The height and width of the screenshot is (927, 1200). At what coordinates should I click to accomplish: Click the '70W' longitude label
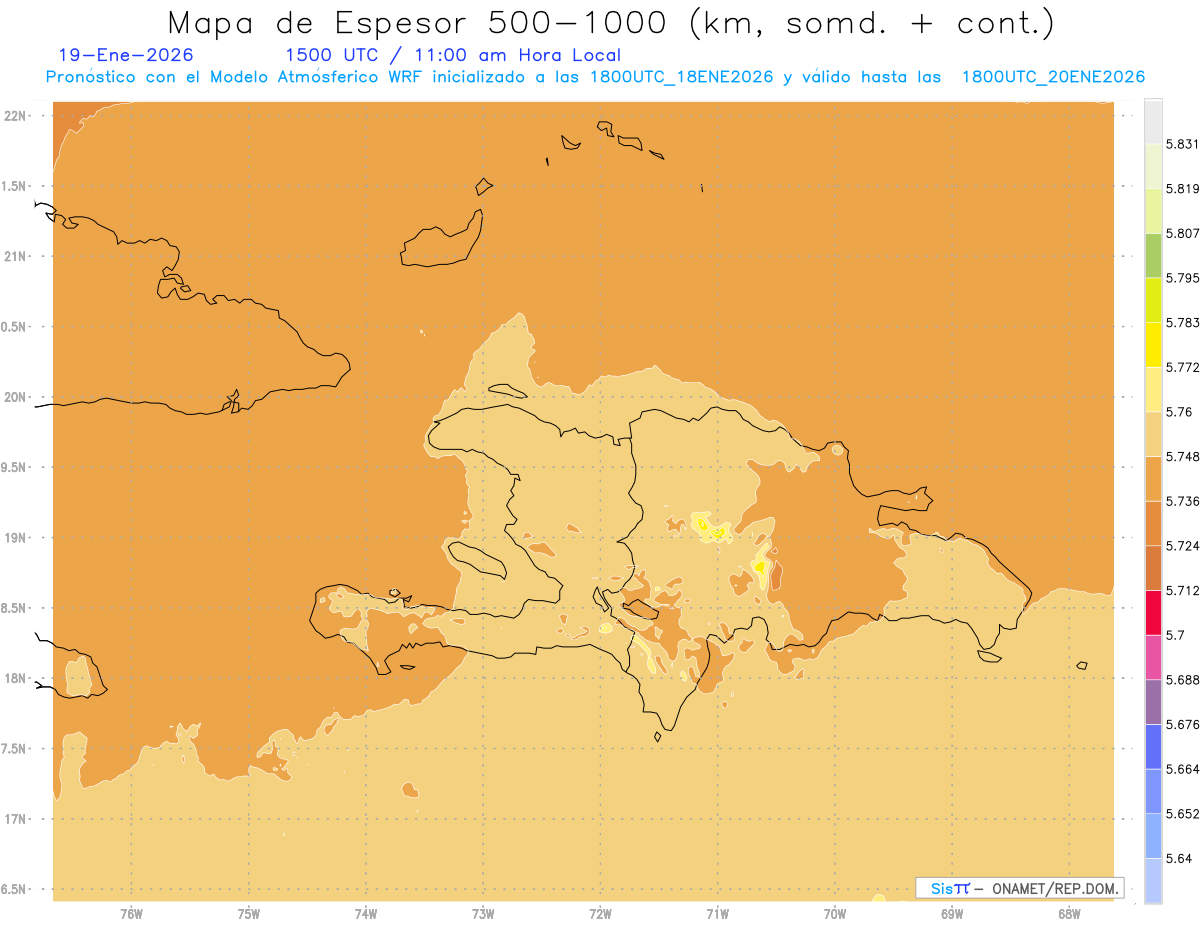click(835, 913)
